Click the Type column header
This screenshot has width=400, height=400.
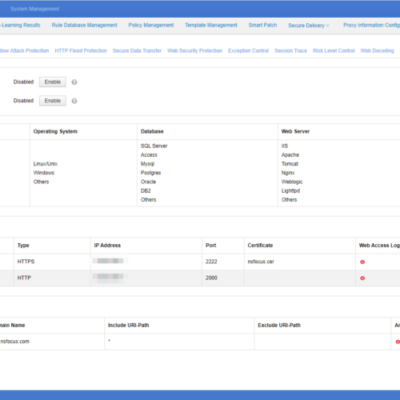(x=23, y=245)
